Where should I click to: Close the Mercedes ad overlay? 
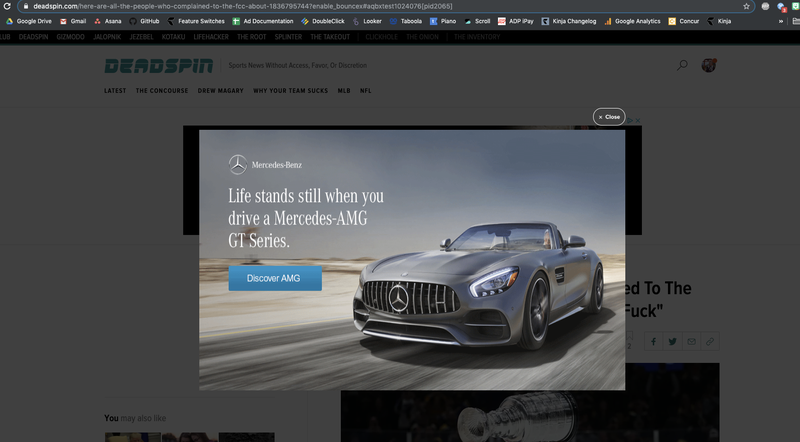tap(609, 117)
